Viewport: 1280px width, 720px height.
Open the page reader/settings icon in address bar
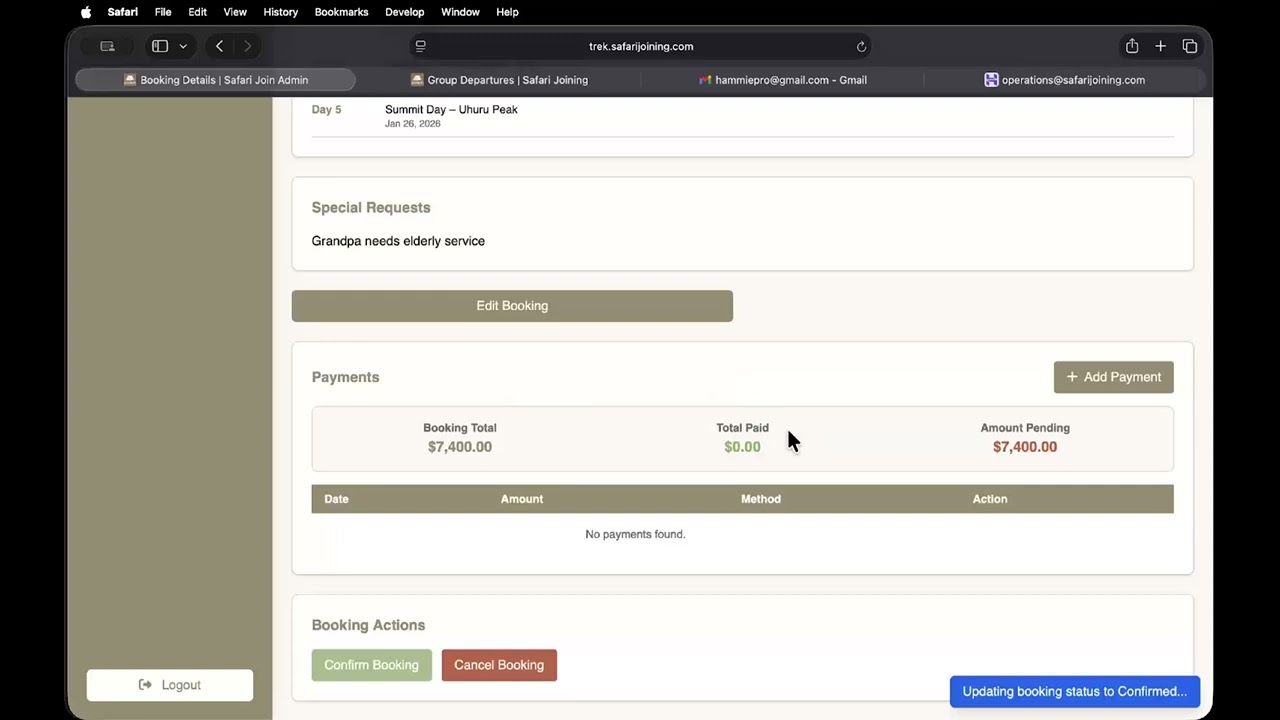[x=421, y=46]
